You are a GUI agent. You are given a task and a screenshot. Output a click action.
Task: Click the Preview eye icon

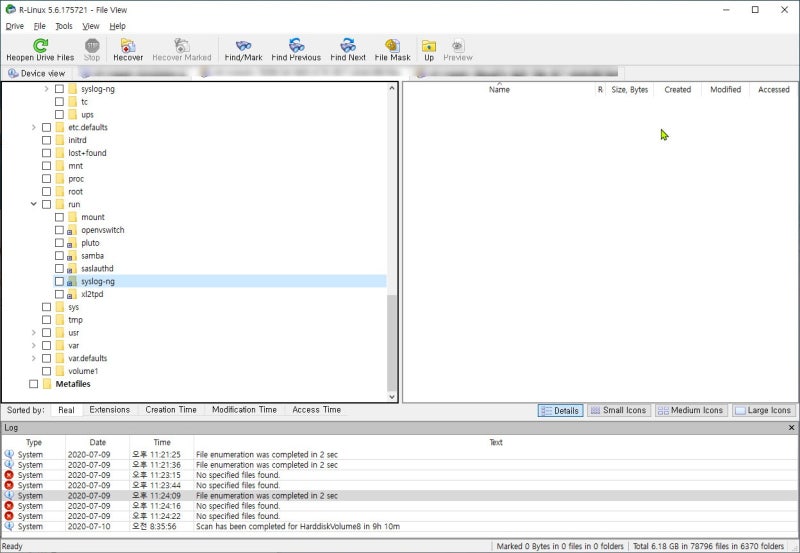458,45
